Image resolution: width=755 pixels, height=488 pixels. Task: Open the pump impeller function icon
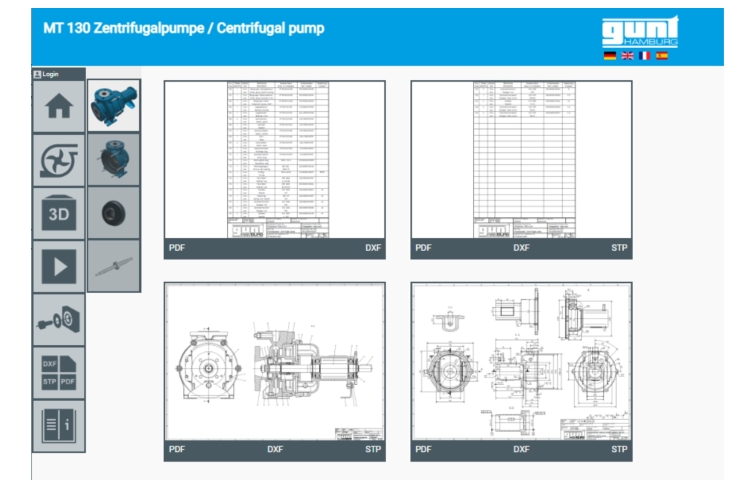tap(59, 160)
